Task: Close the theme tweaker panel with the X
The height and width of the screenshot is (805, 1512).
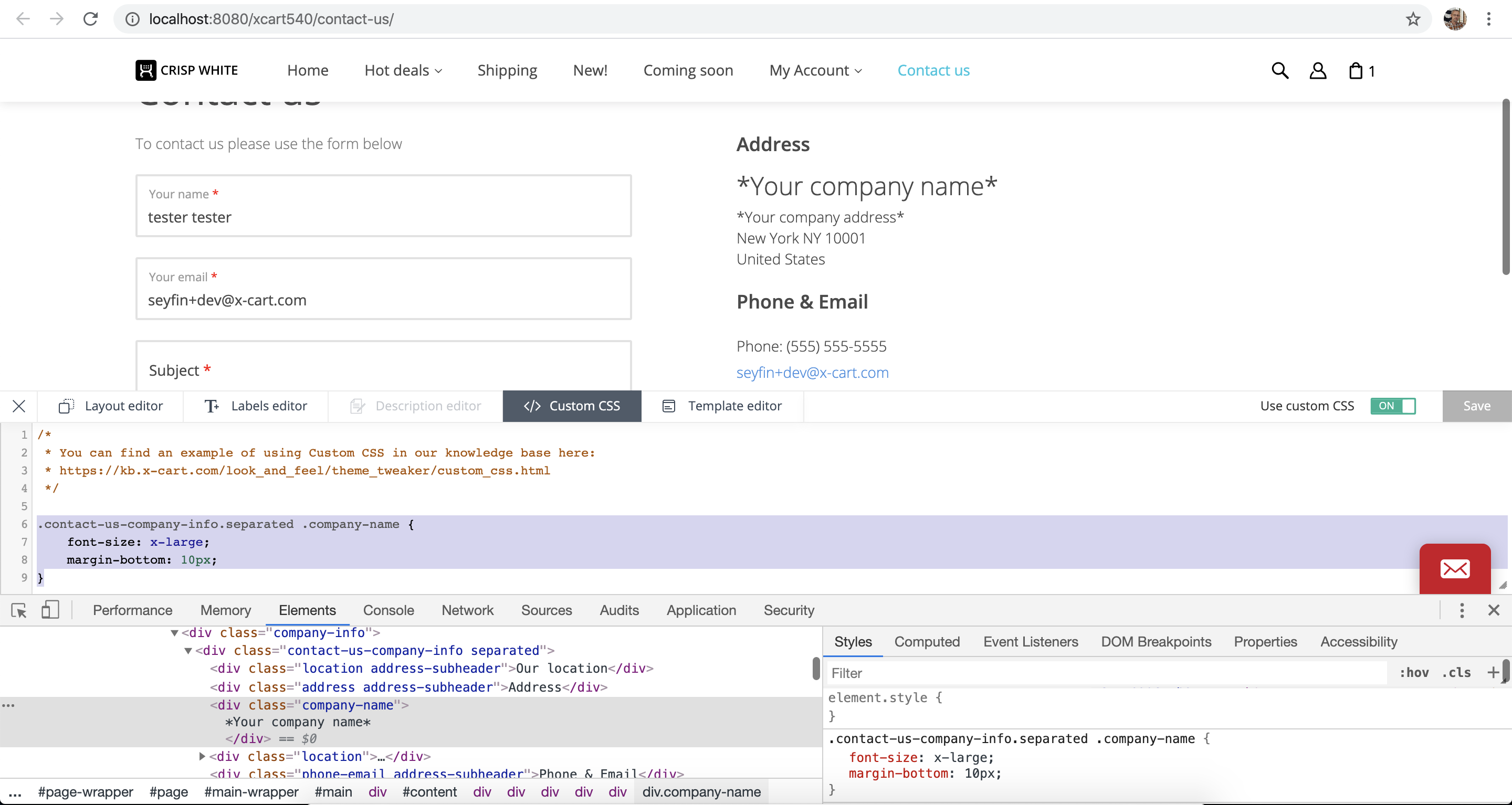Action: [19, 406]
